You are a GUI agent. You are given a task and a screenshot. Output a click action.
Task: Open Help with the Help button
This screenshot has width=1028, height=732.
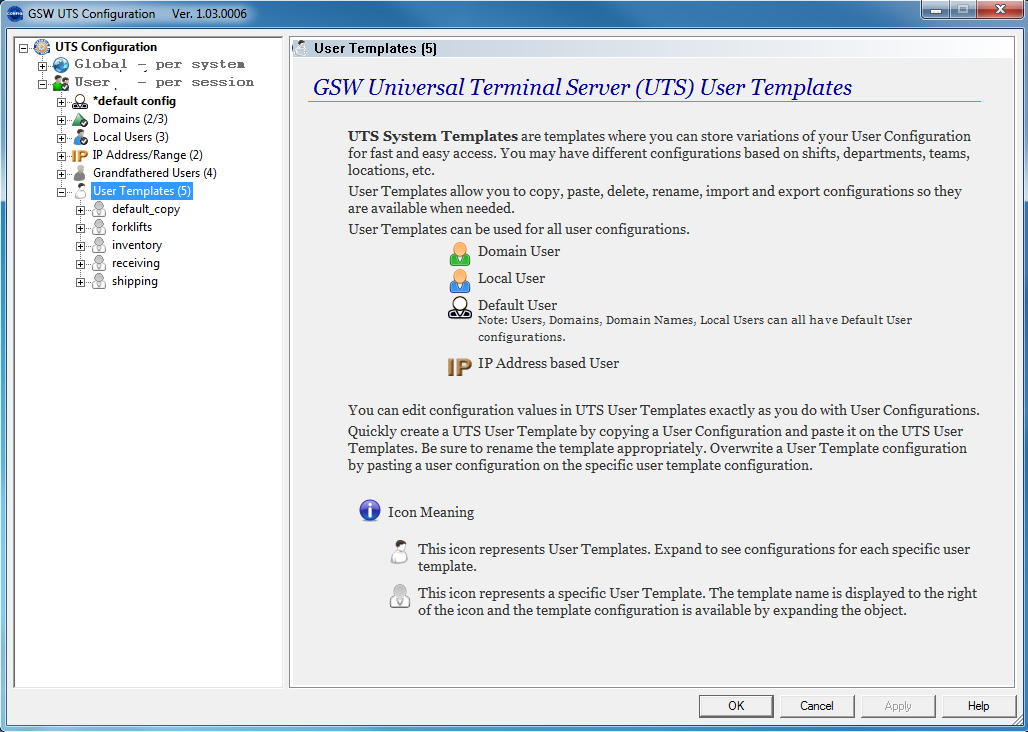979,706
